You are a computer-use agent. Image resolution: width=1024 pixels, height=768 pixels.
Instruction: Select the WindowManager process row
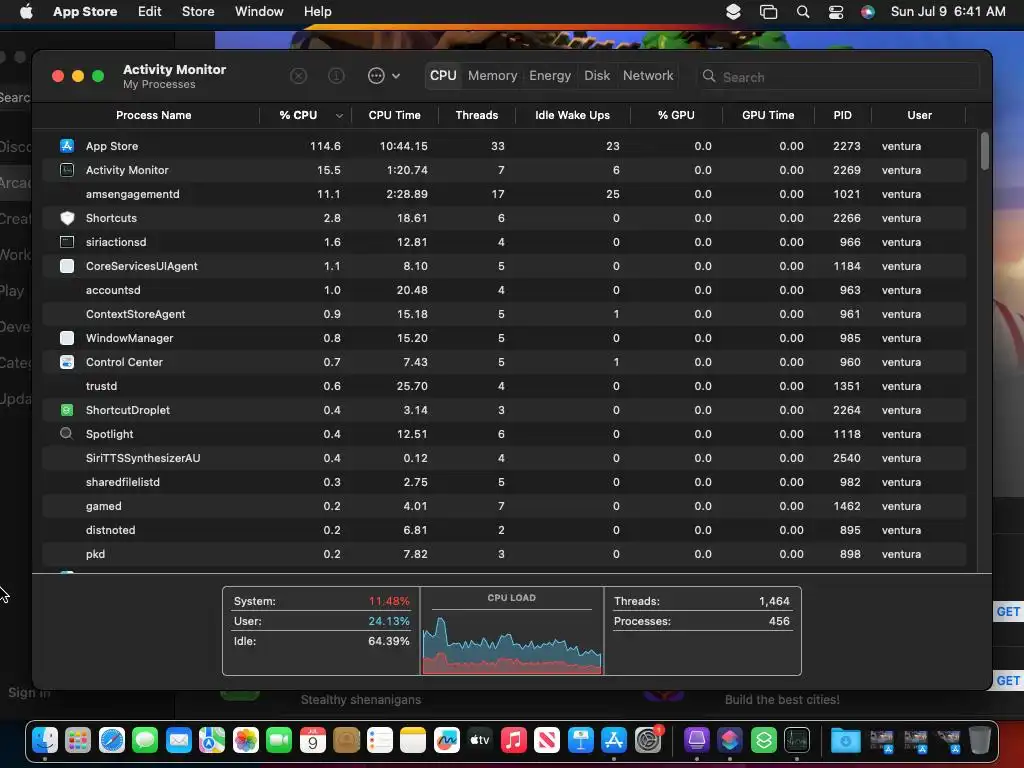click(504, 338)
